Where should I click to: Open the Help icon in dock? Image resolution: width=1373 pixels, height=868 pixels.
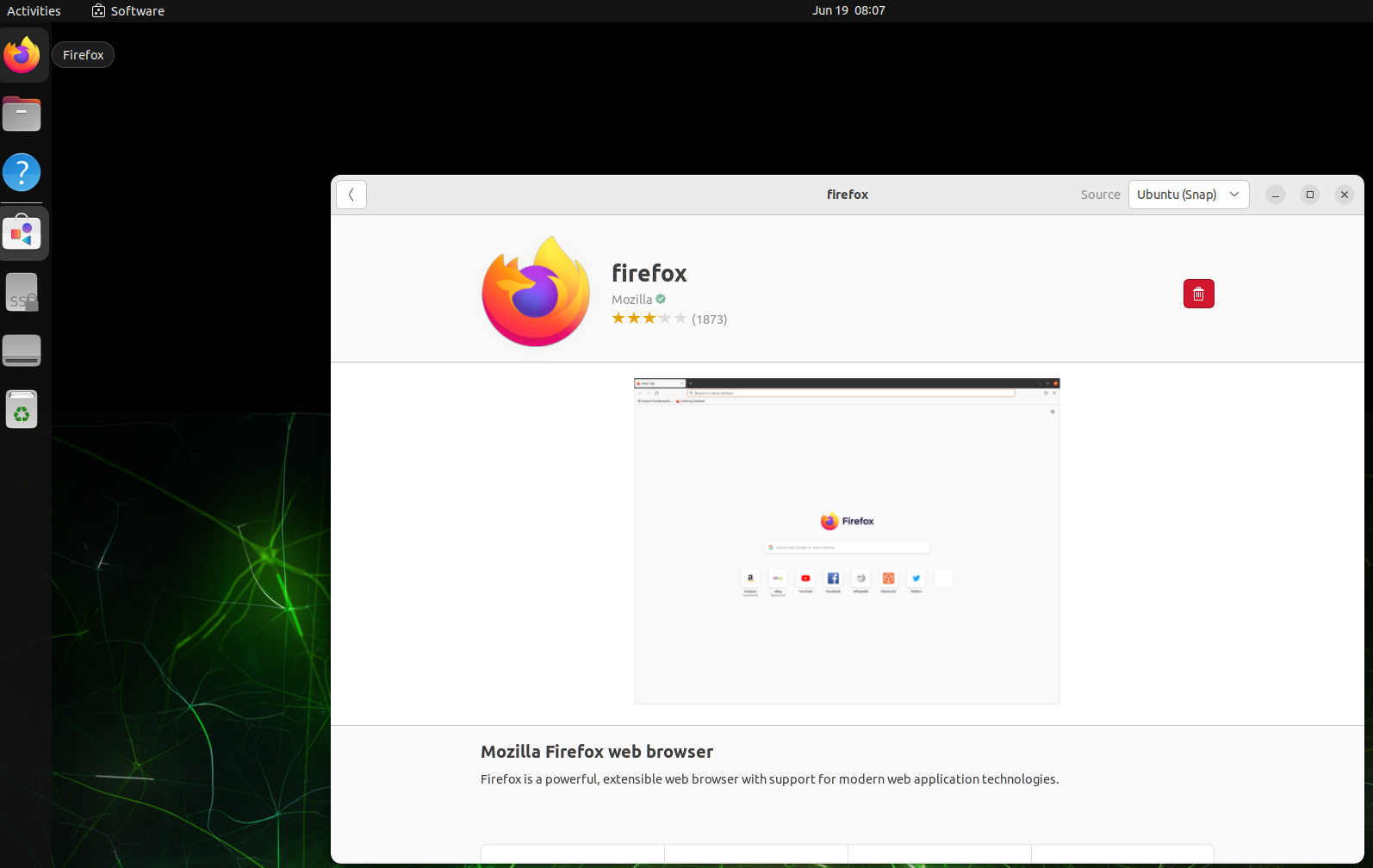tap(22, 172)
